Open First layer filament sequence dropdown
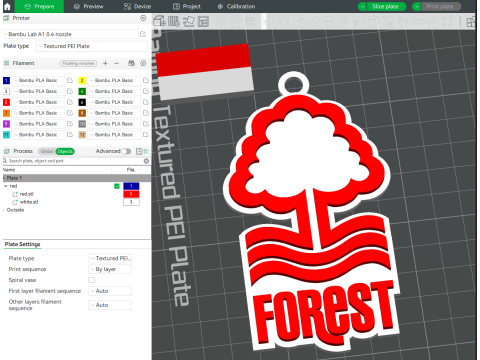480x360 pixels. 110,291
